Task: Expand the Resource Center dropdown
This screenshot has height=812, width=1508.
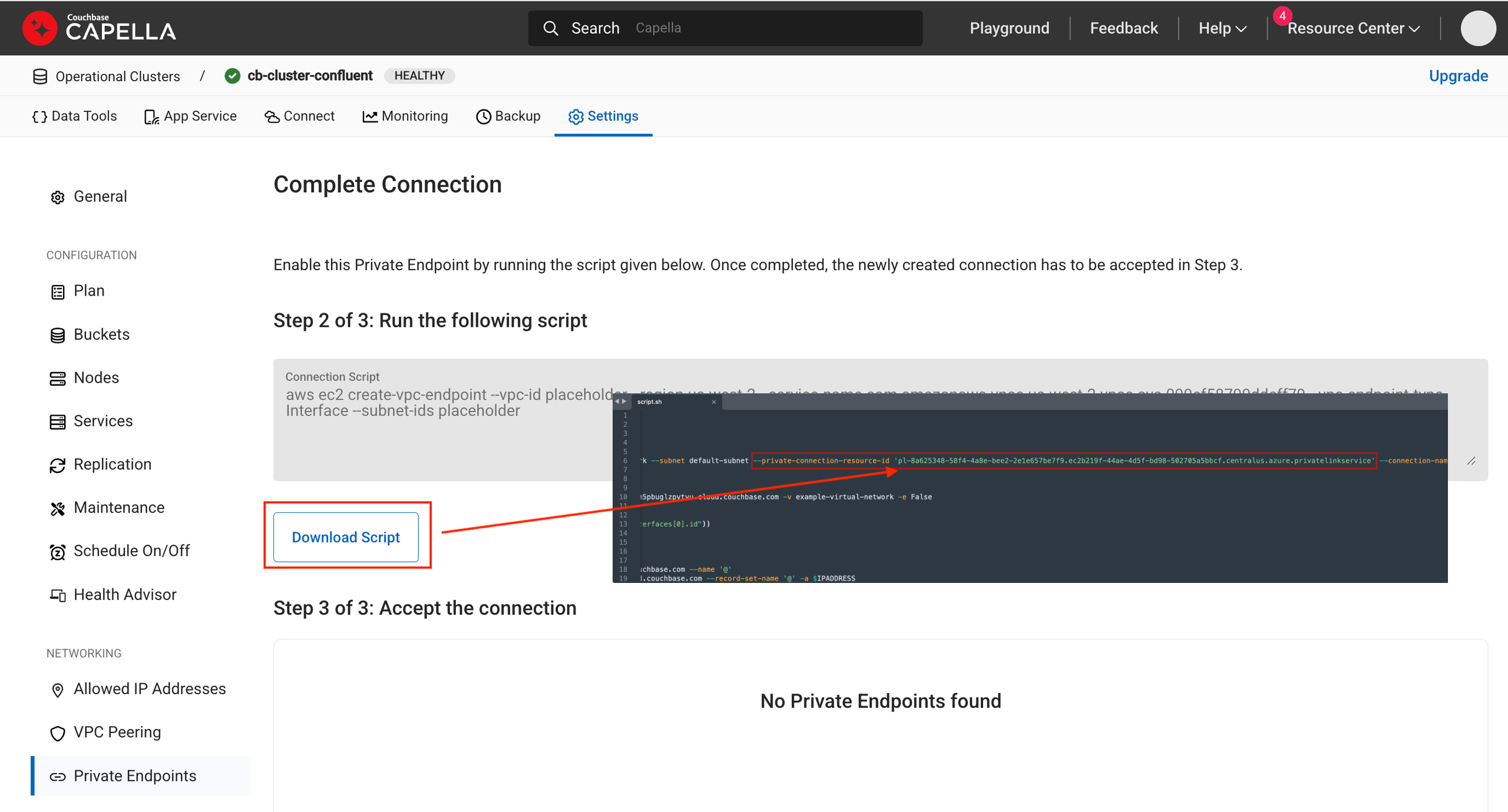Action: click(1353, 28)
